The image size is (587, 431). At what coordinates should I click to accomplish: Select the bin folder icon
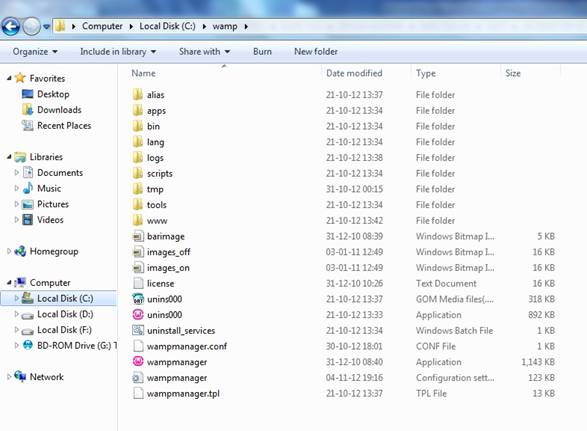138,126
